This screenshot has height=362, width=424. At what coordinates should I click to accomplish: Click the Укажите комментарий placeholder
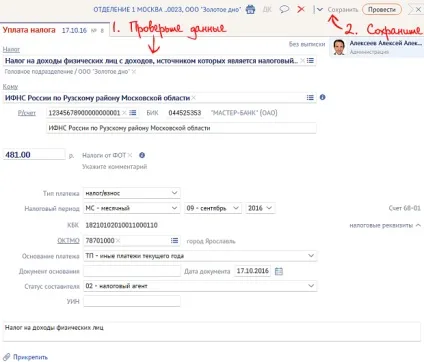point(114,166)
